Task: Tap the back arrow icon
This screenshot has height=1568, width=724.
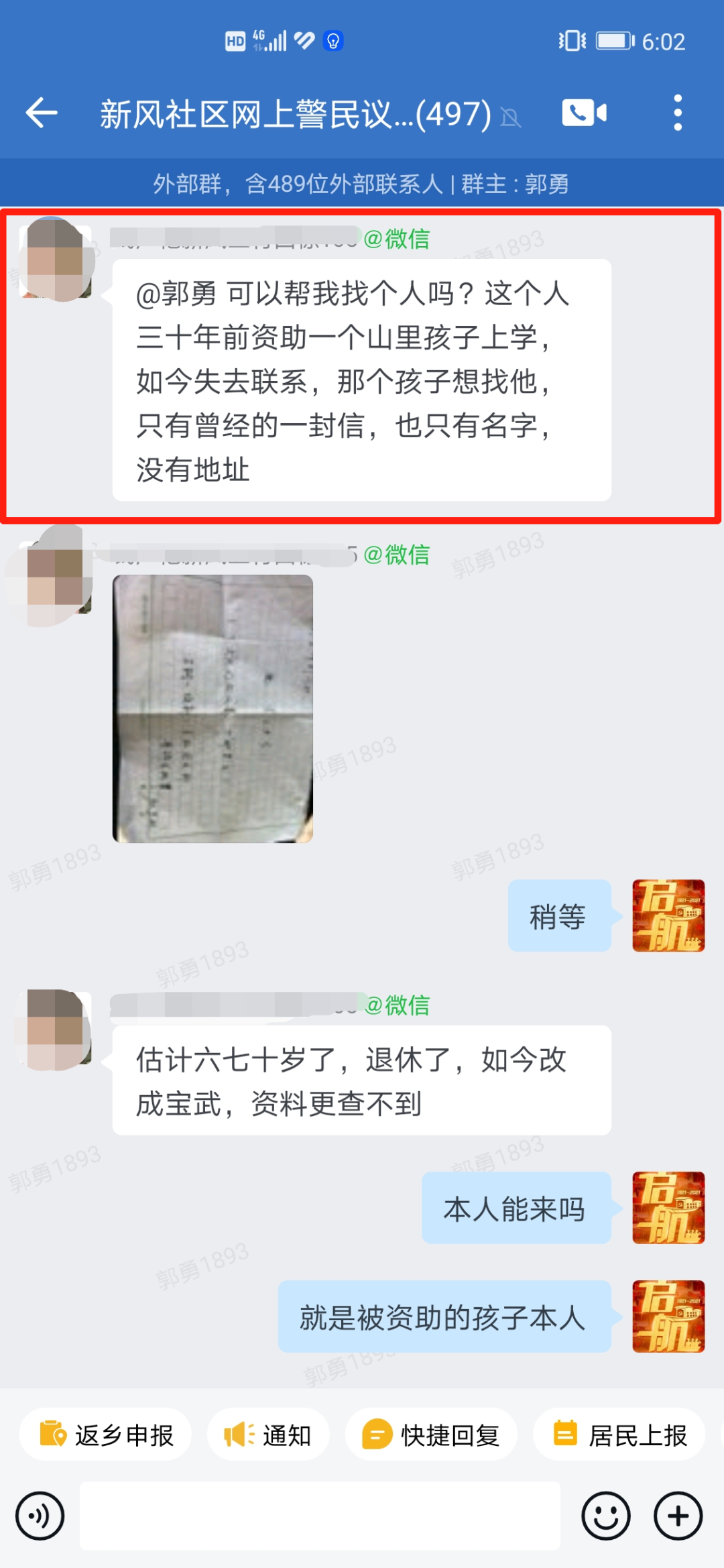Action: (x=42, y=113)
